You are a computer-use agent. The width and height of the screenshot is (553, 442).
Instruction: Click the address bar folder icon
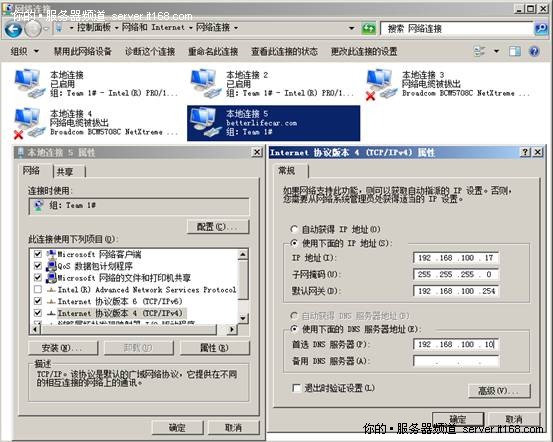pyautogui.click(x=59, y=27)
